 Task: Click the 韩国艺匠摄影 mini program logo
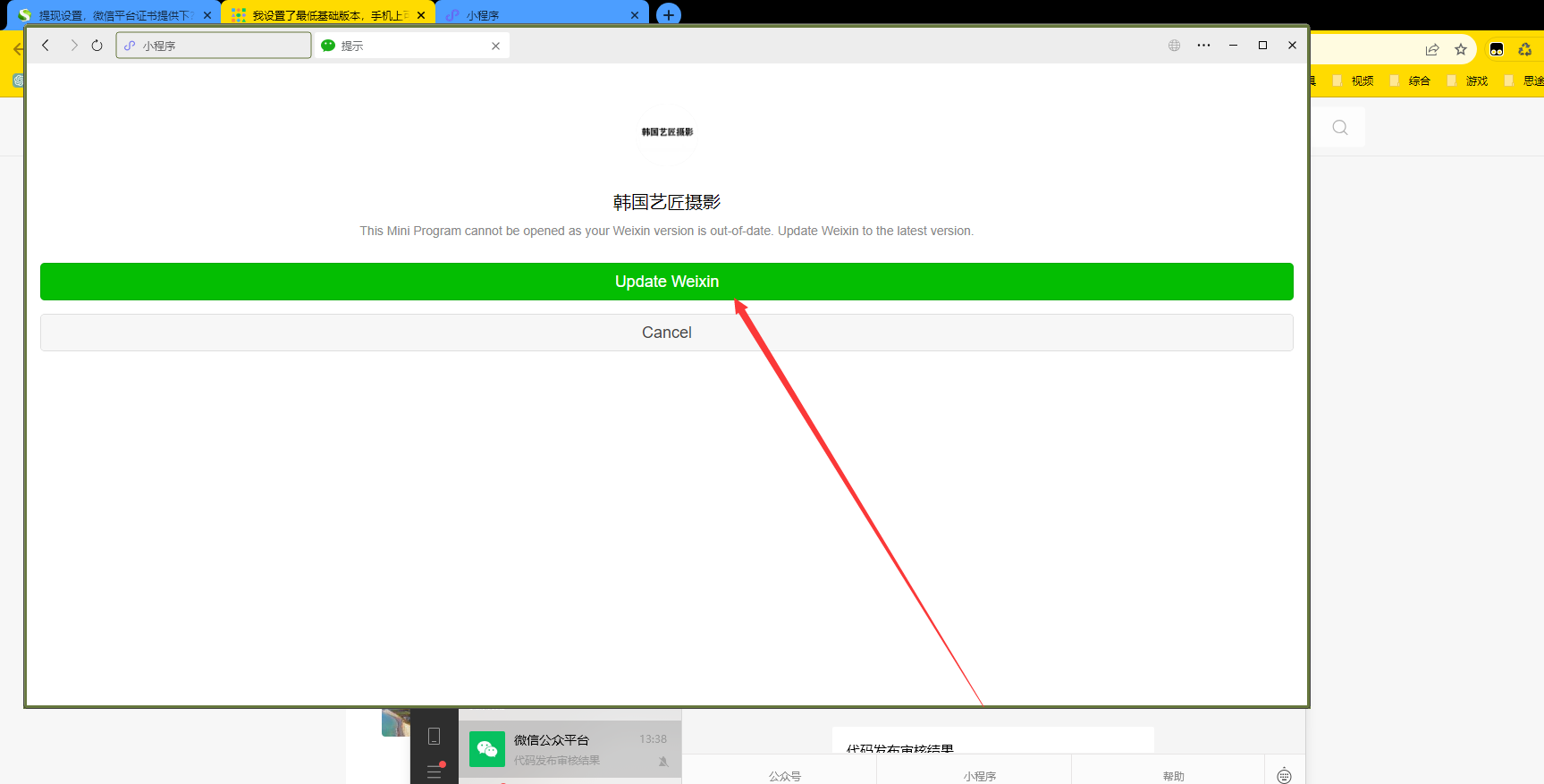point(667,132)
